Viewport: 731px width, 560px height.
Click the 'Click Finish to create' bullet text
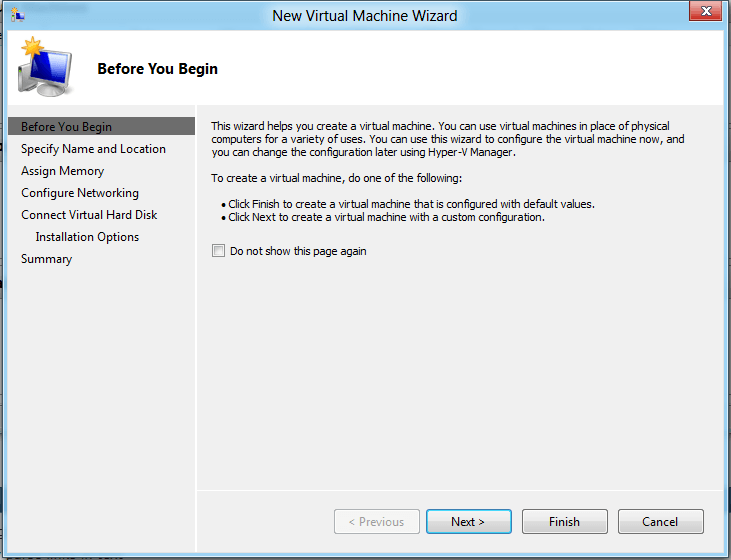[x=411, y=204]
